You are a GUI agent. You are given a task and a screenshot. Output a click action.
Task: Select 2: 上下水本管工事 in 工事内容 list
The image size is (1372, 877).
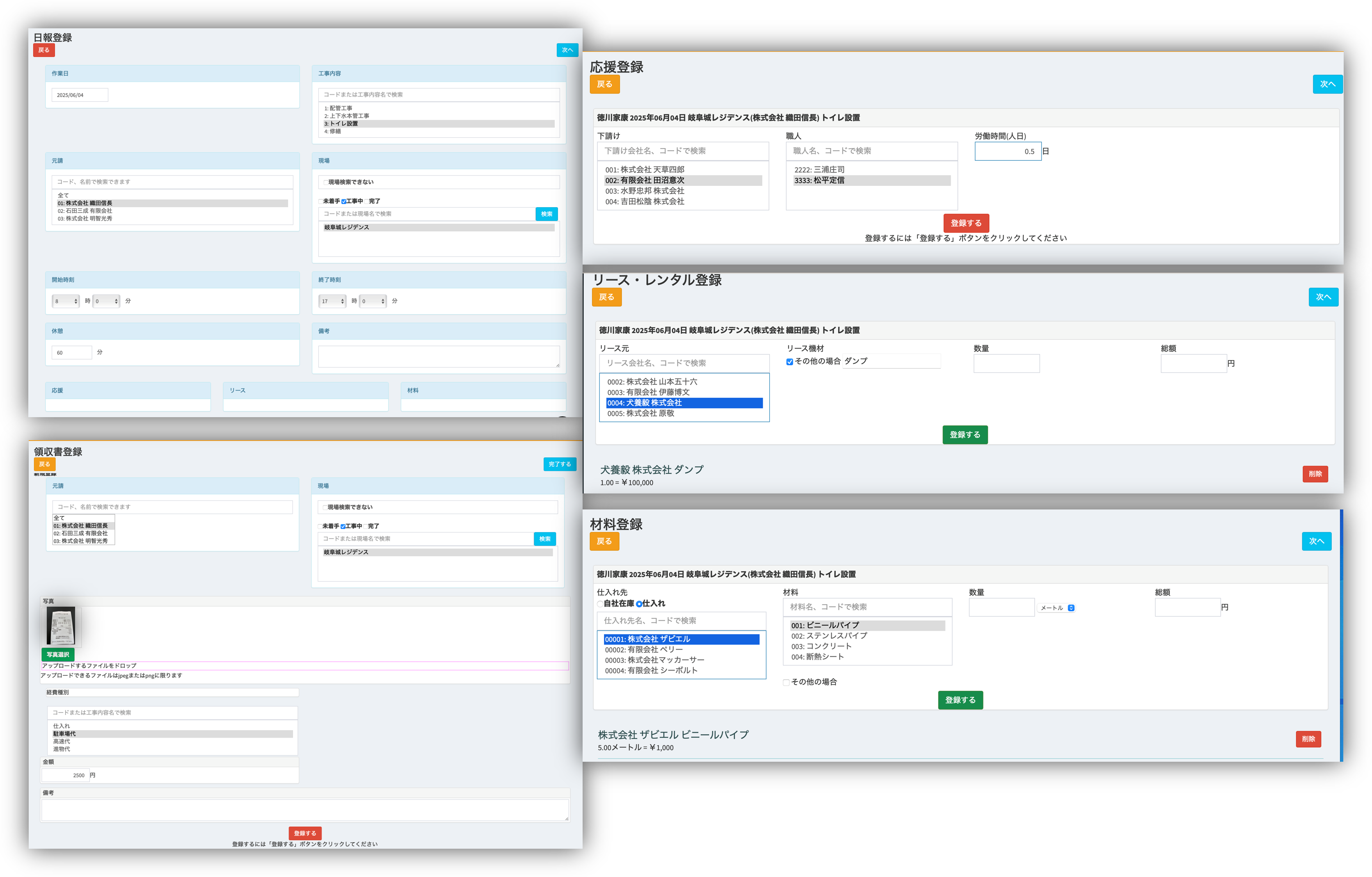tap(439, 116)
